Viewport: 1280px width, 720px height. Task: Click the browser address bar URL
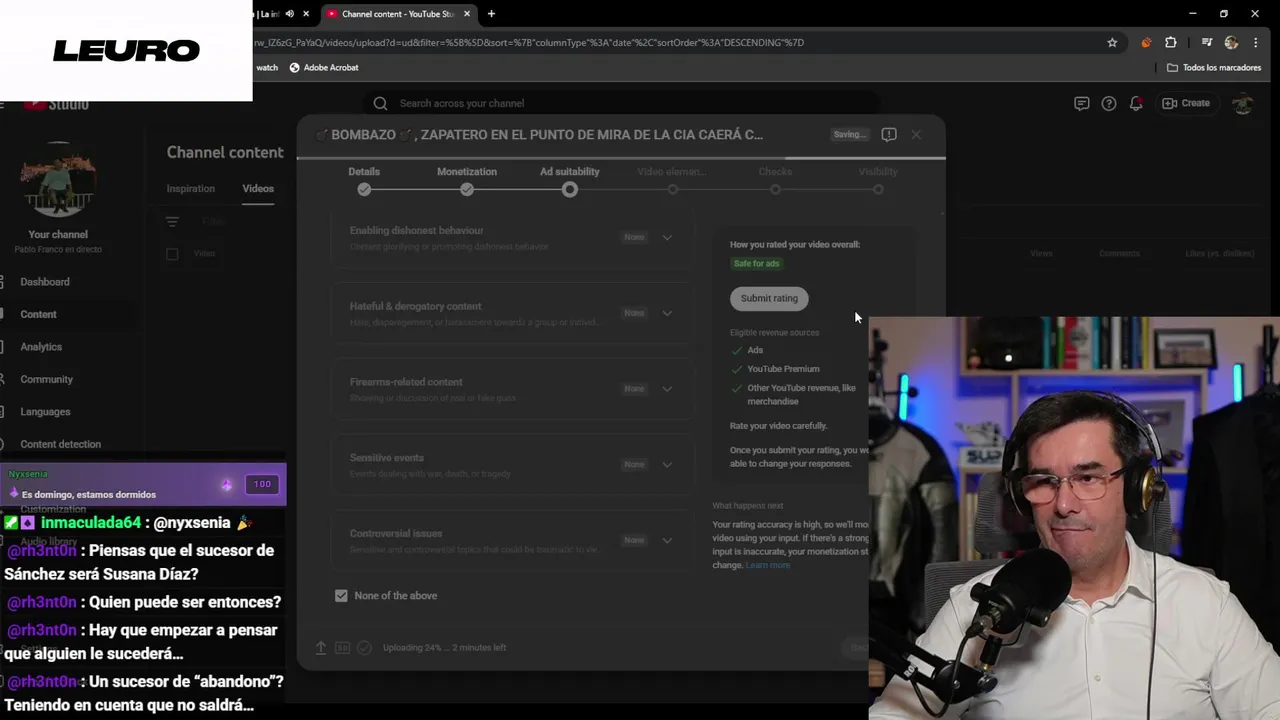[x=530, y=43]
